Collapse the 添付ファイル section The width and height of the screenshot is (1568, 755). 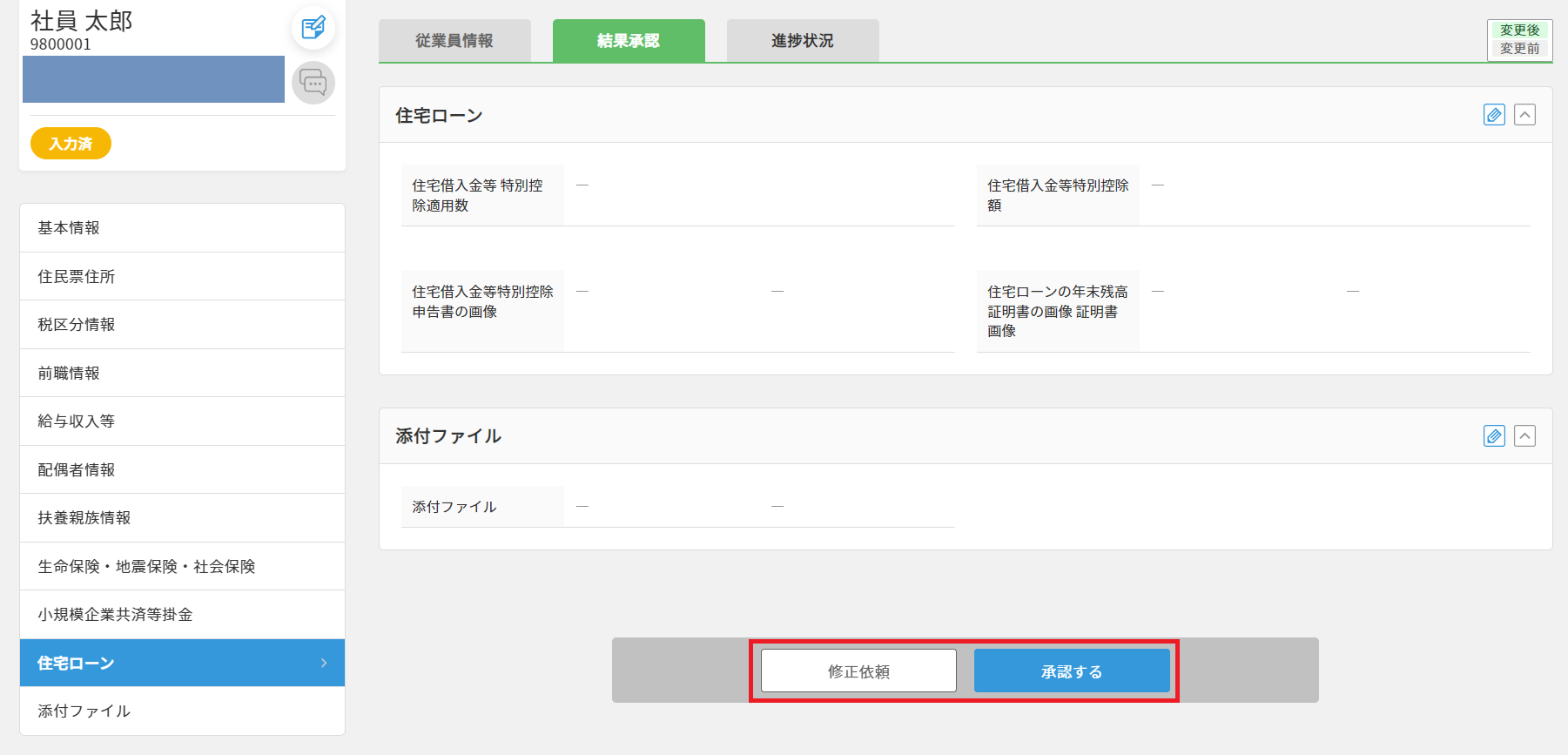coord(1524,436)
